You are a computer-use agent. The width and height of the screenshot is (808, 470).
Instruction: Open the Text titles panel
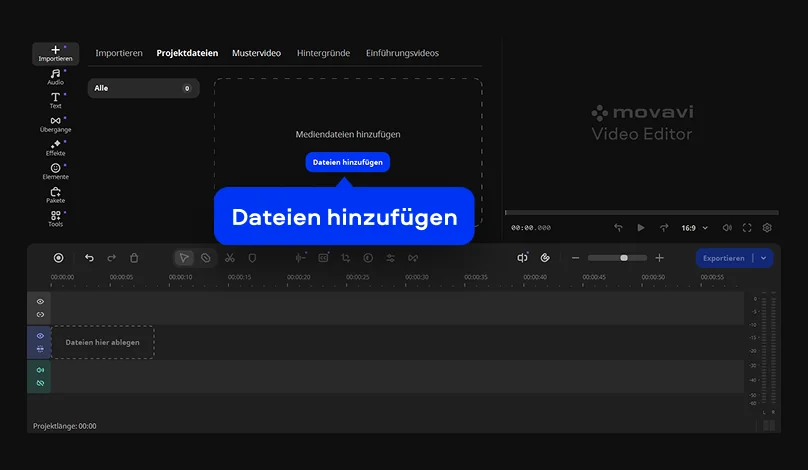point(55,100)
